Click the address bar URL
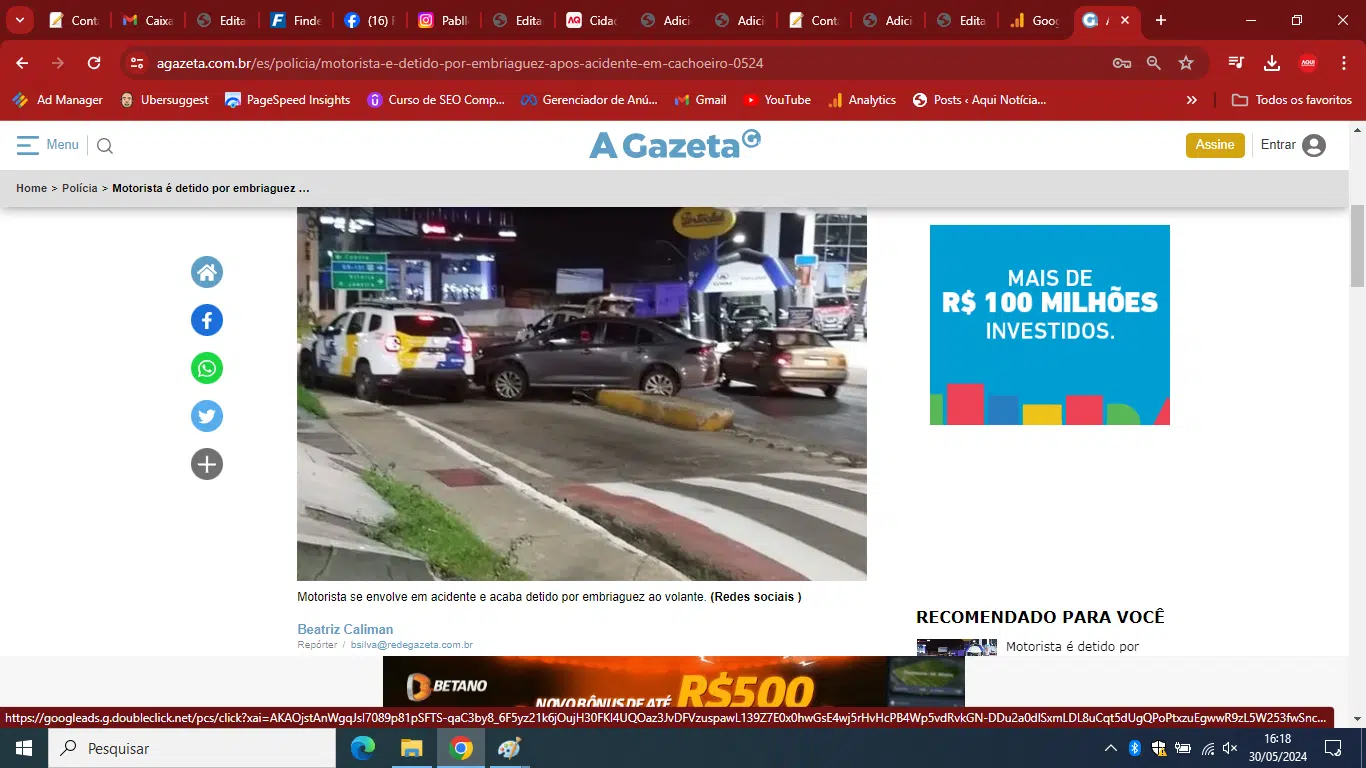 460,63
